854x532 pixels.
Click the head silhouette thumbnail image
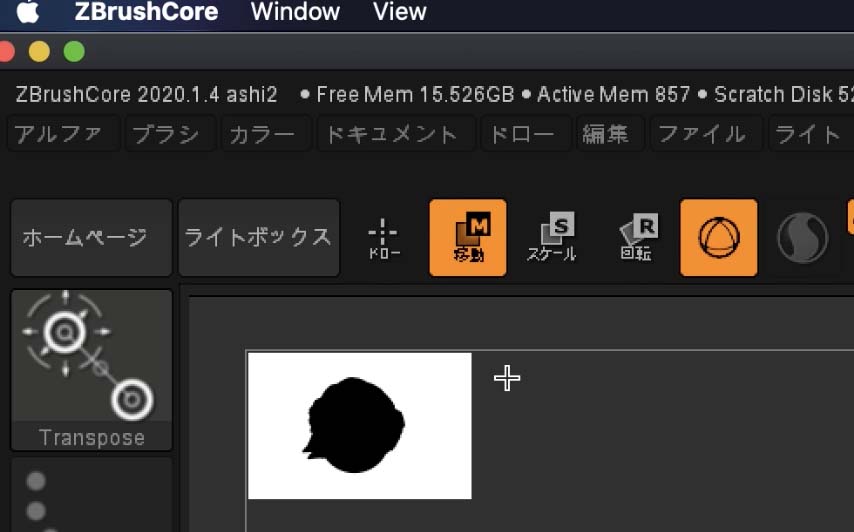pos(359,426)
